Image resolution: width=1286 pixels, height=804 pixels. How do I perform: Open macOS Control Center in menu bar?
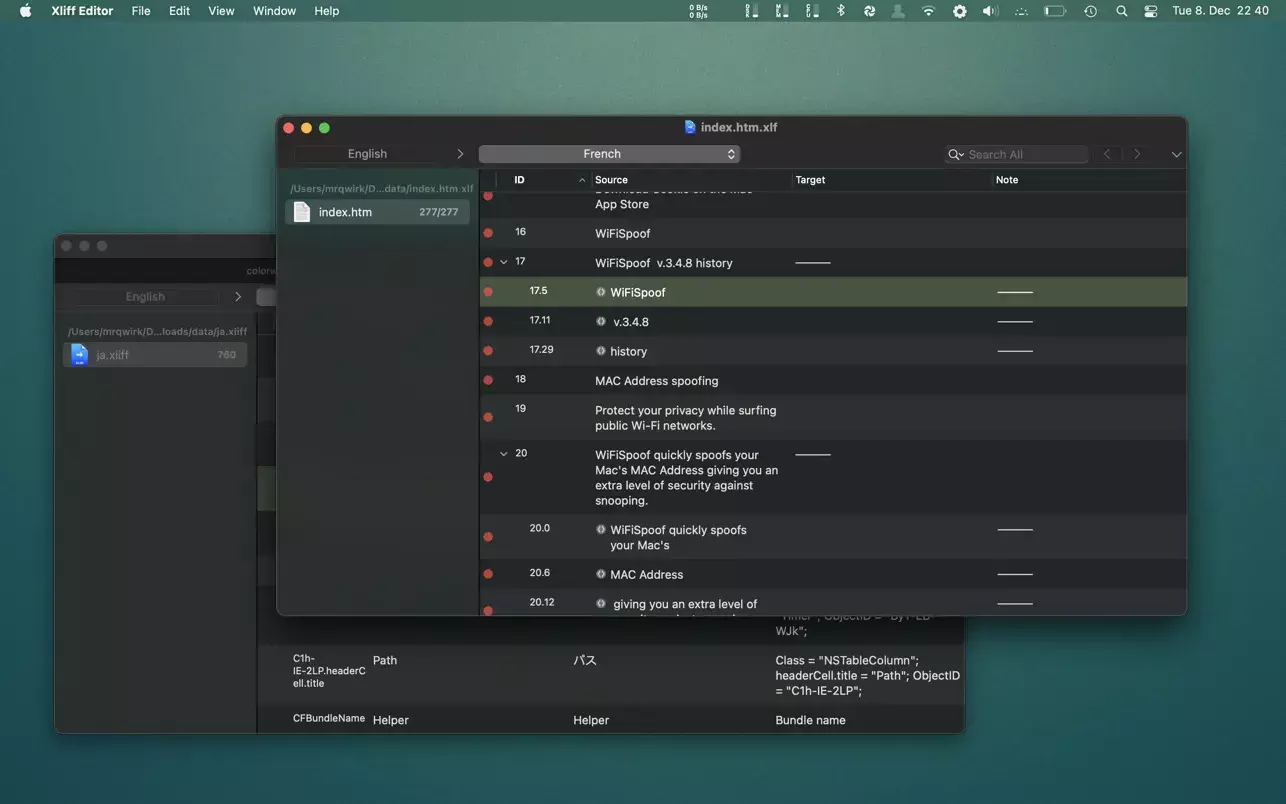(x=1151, y=11)
